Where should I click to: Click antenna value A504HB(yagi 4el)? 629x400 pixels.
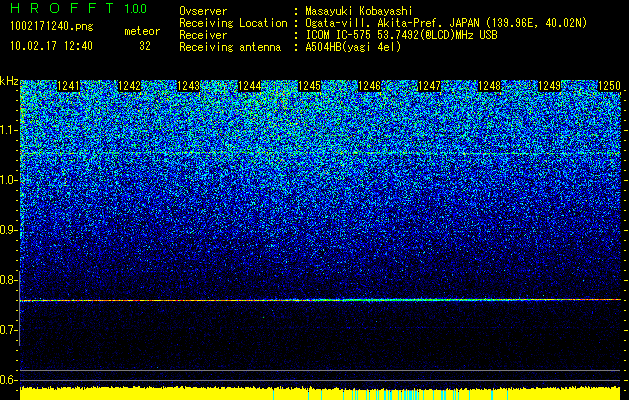coord(353,47)
